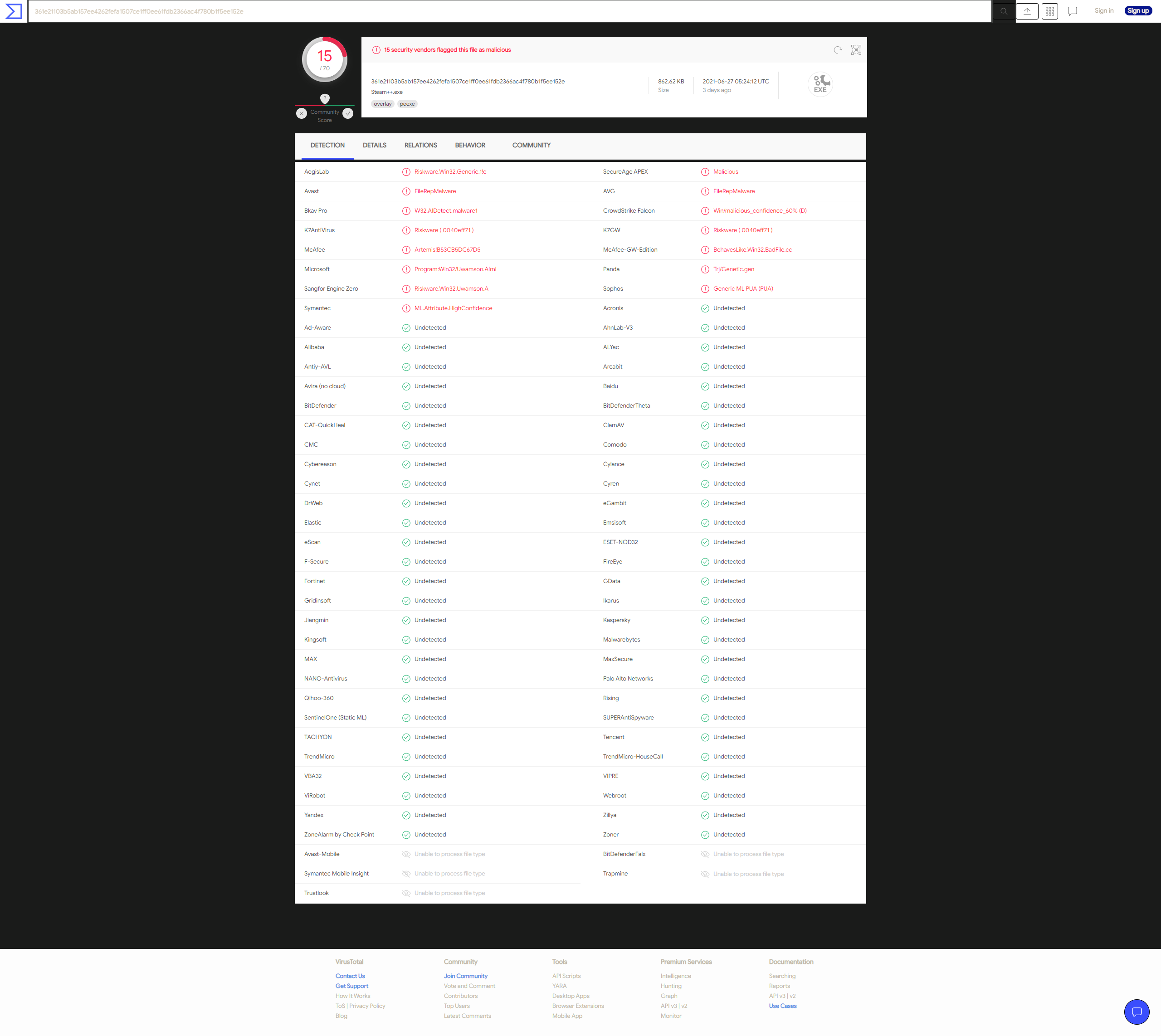Open the Behavior tab
The width and height of the screenshot is (1161, 1036).
click(x=470, y=145)
